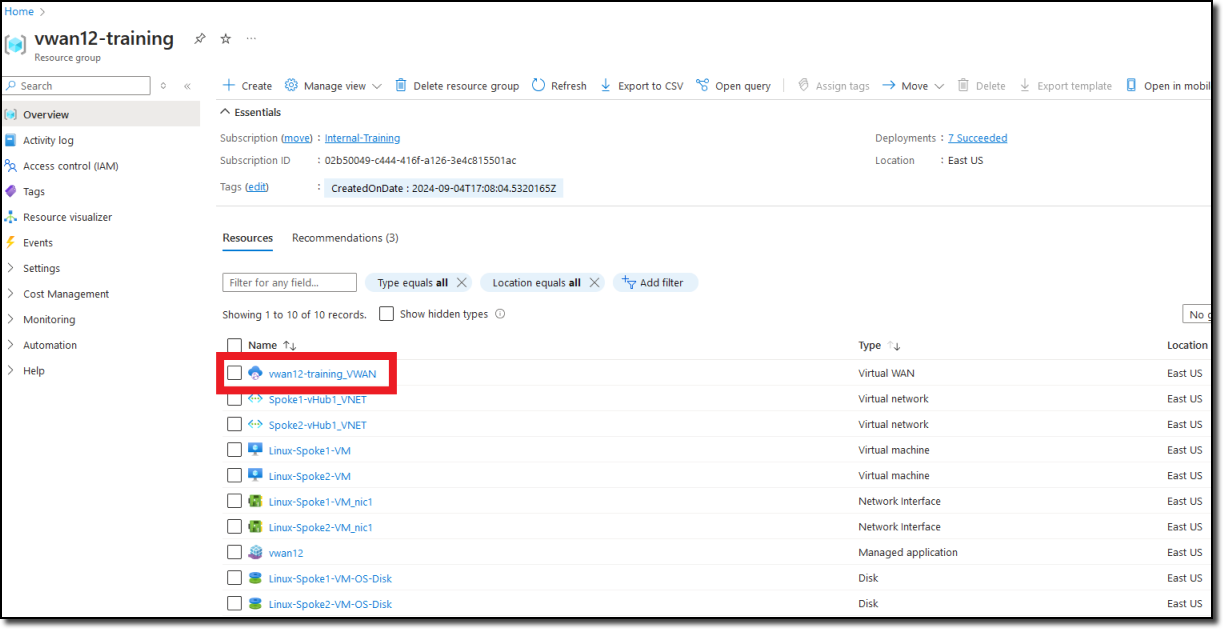The image size is (1223, 629).
Task: Click the Add filter button
Action: 655,283
